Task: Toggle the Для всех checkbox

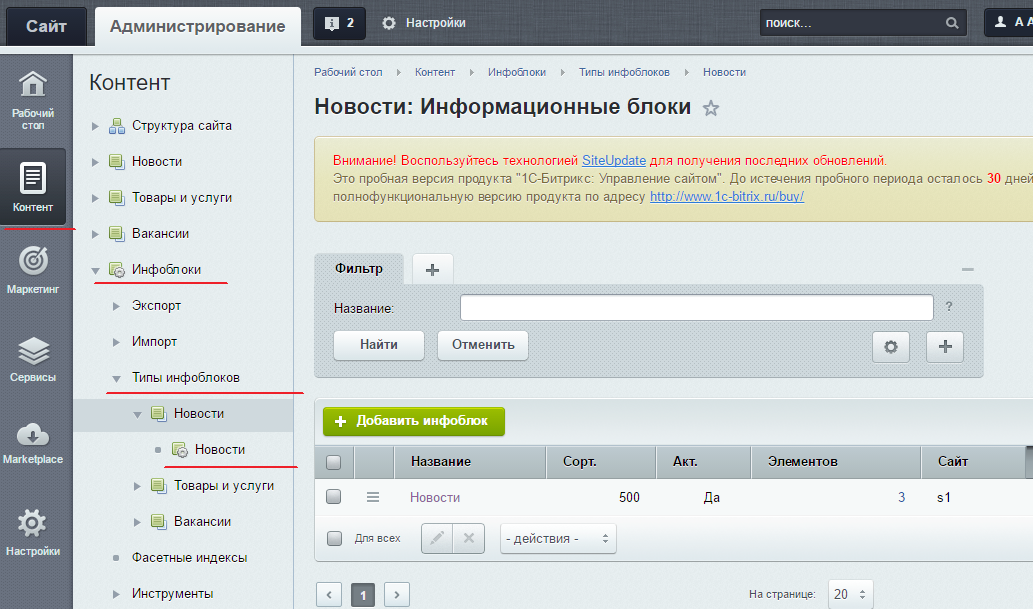Action: coord(335,538)
